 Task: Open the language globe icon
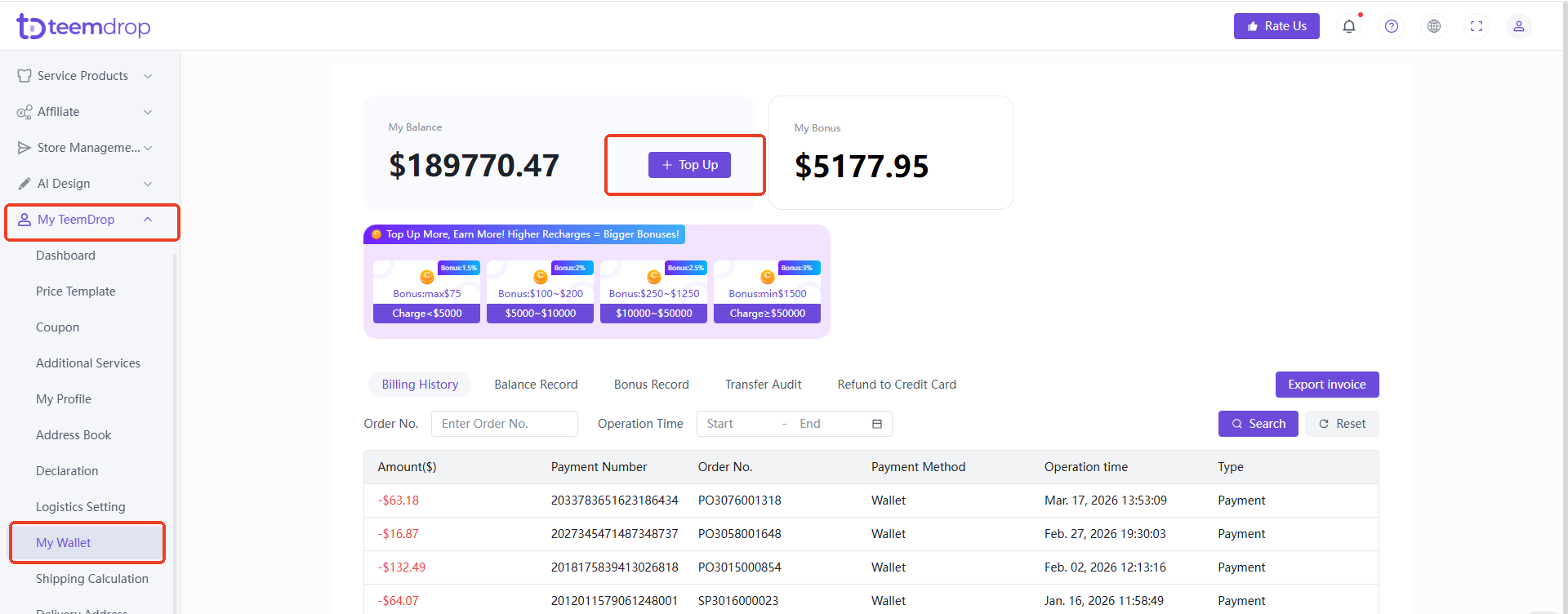point(1434,26)
